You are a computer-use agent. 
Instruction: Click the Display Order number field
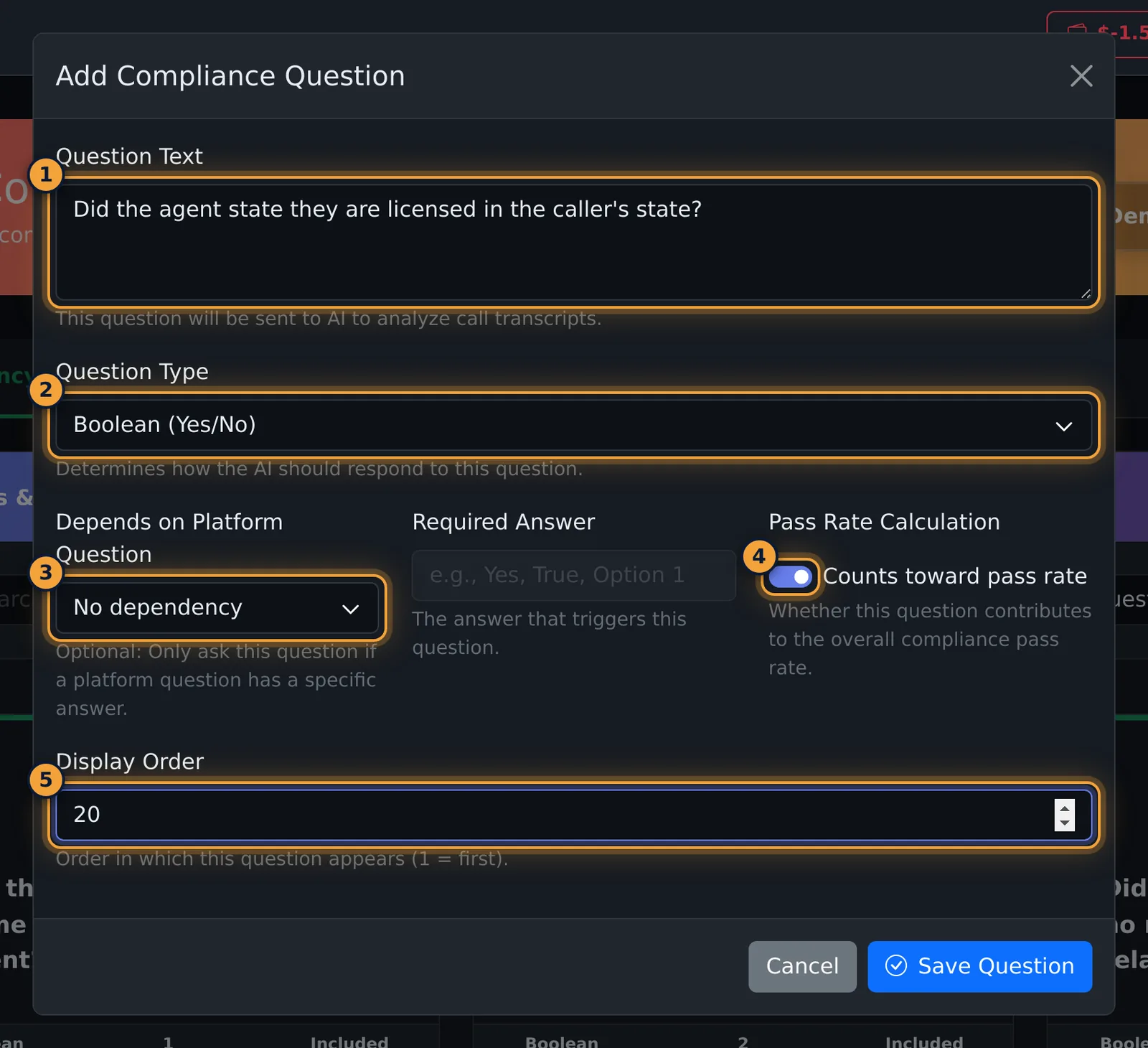574,815
